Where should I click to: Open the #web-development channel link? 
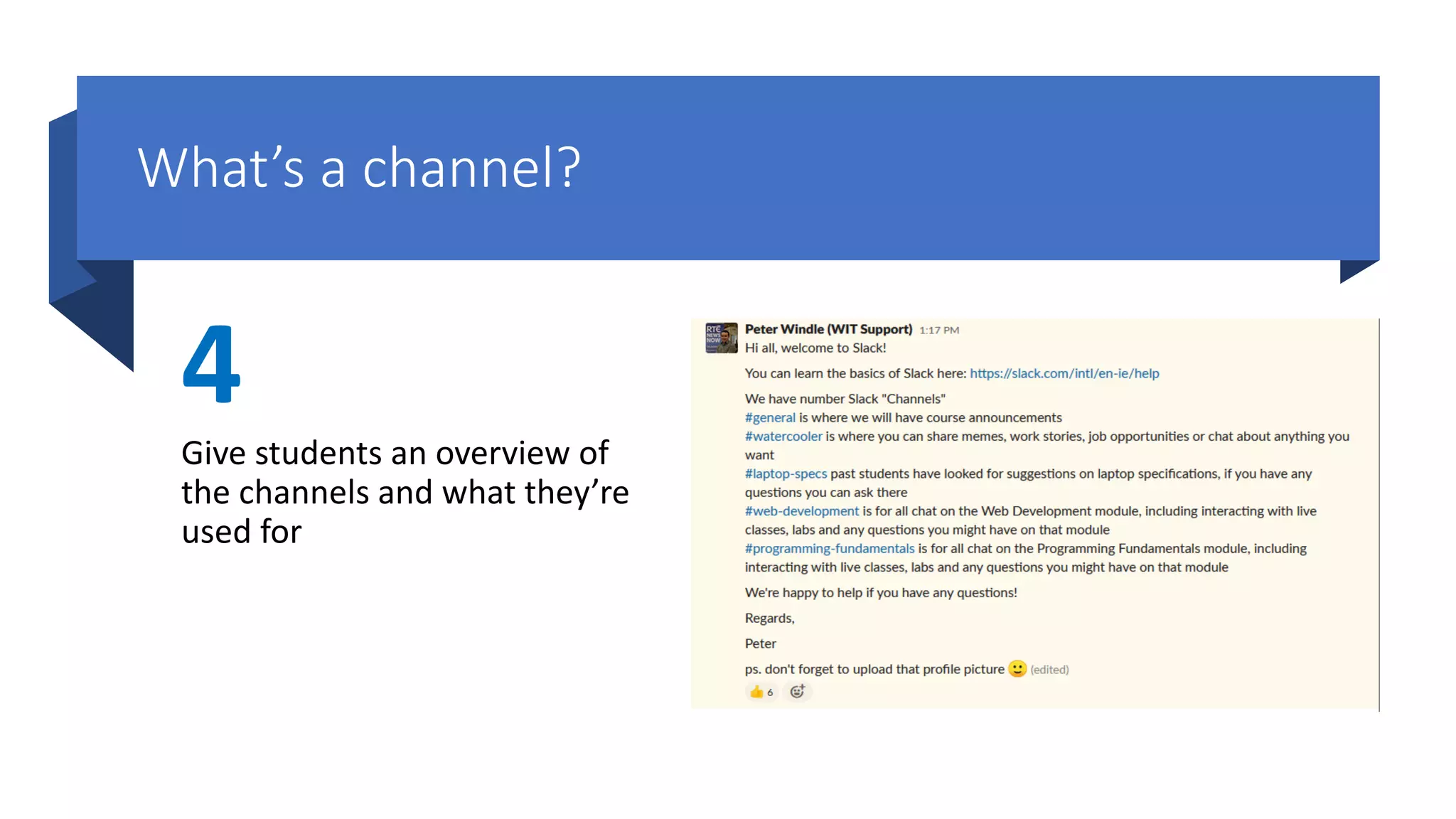802,511
